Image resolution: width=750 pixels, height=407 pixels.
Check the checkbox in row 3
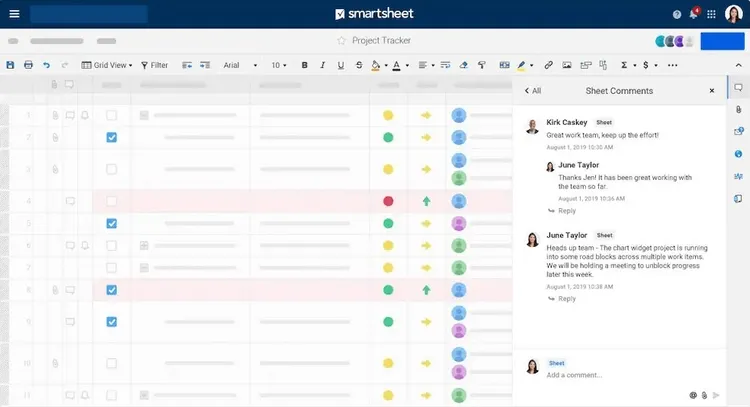coord(111,169)
